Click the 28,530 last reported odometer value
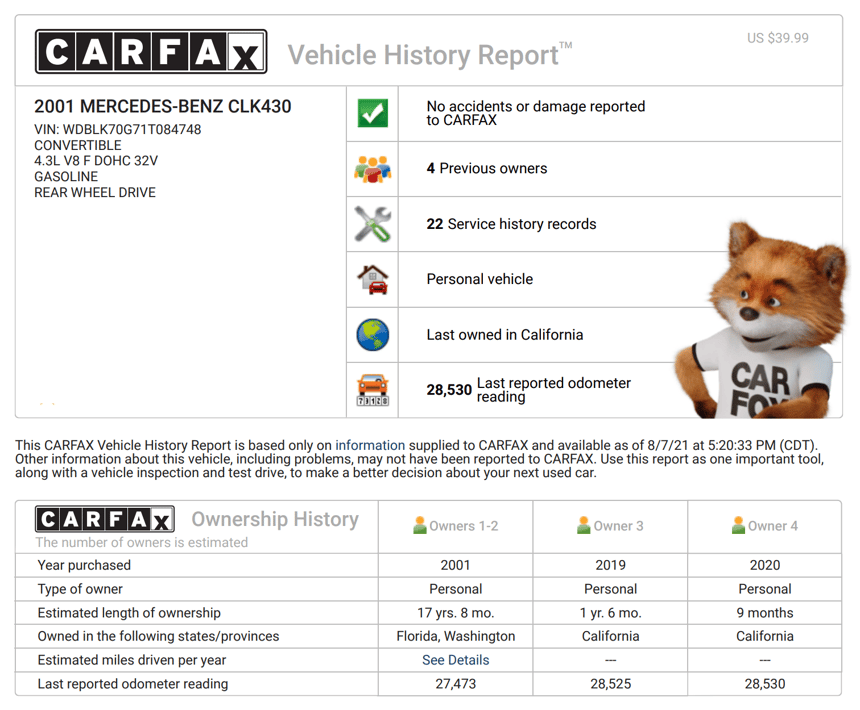 point(449,390)
